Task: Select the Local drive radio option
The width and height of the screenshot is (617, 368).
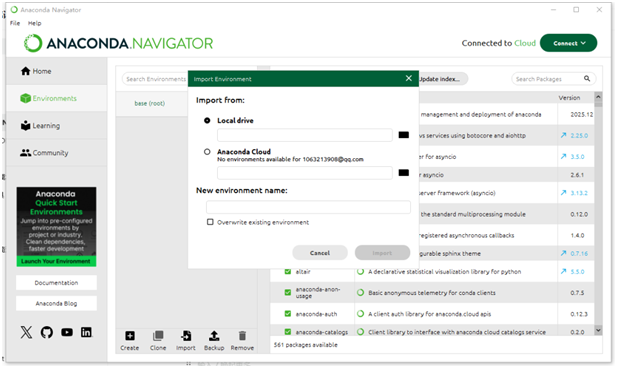Action: [207, 120]
